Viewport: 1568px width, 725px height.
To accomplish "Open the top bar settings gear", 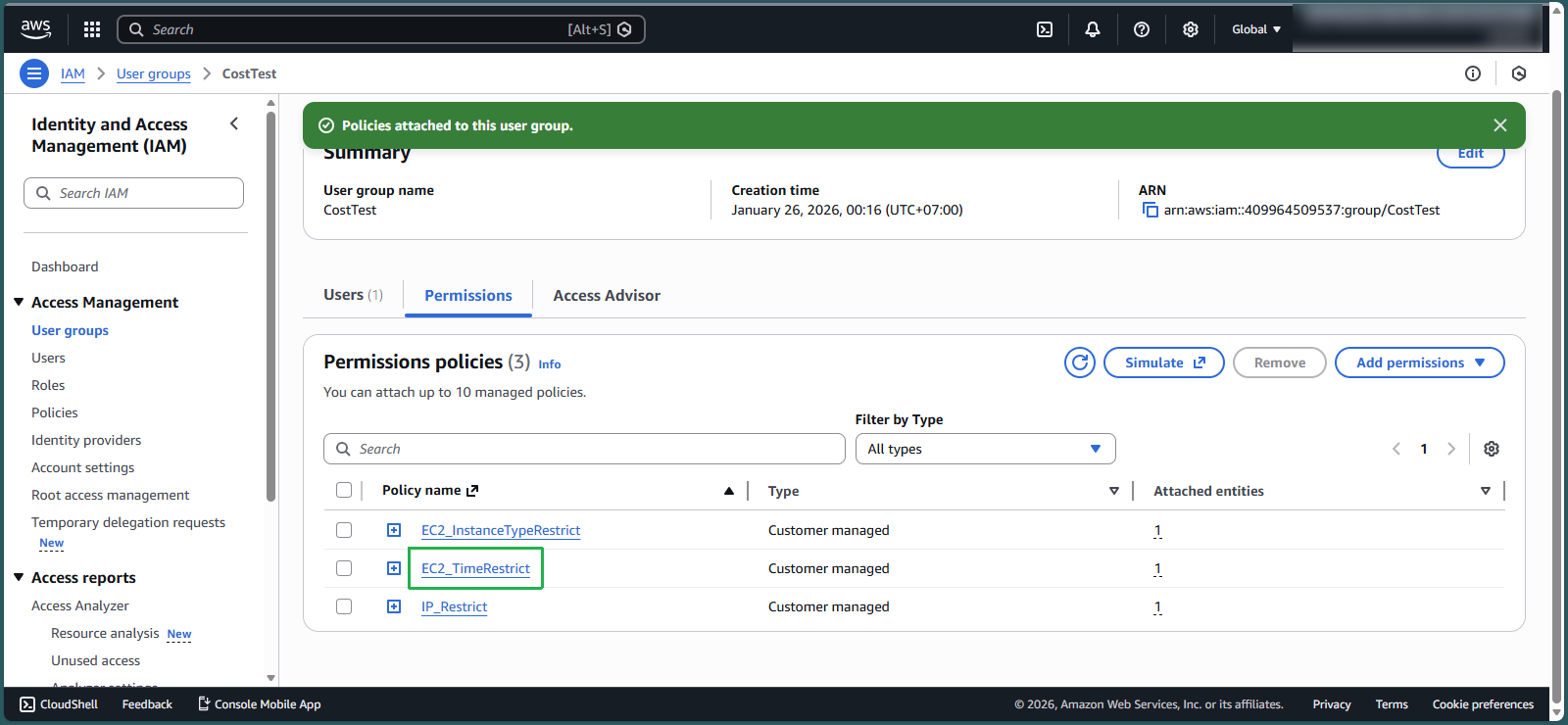I will [1191, 29].
